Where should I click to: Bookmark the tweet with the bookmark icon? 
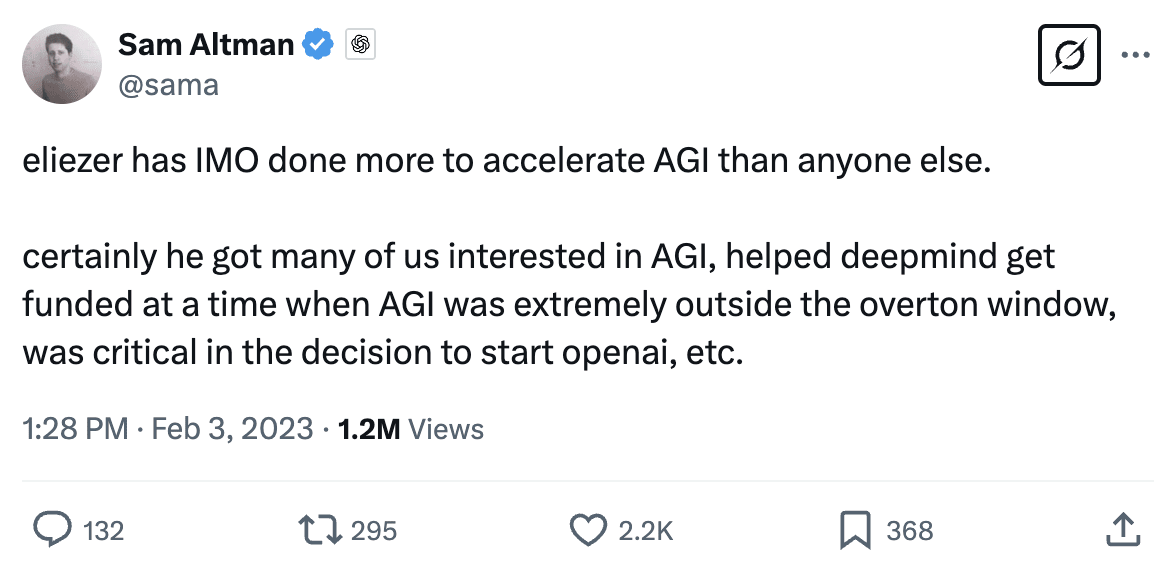[x=855, y=530]
